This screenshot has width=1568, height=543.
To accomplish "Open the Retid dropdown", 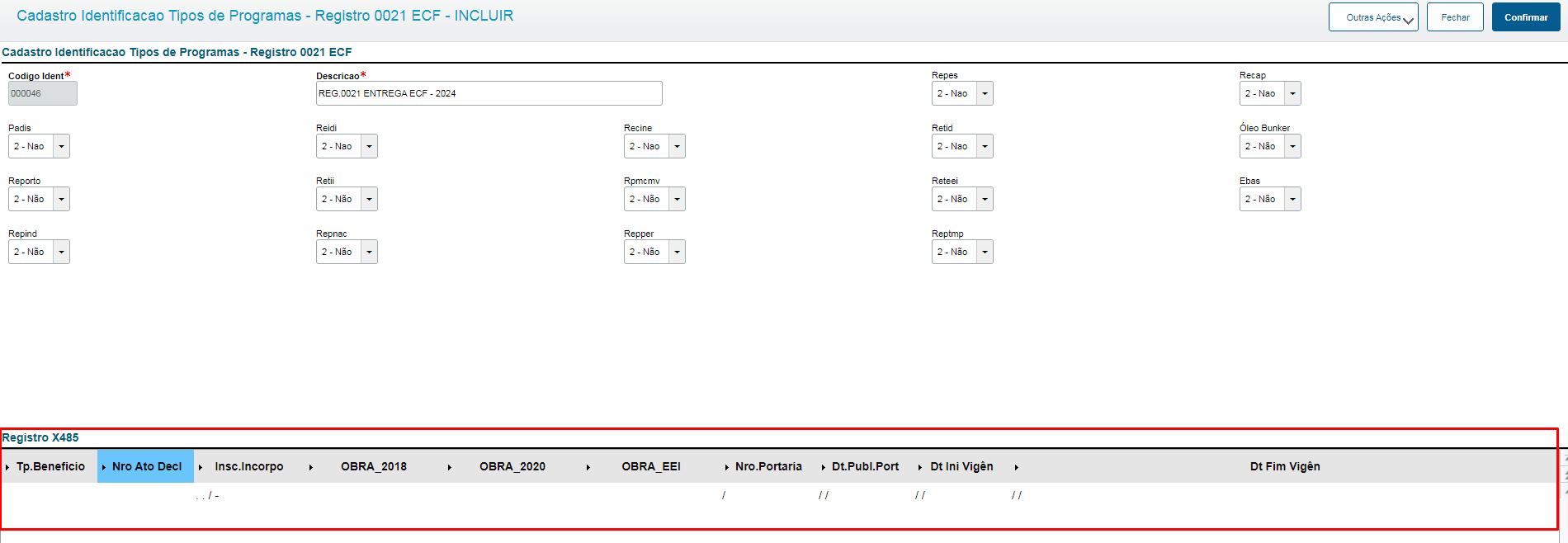I will pyautogui.click(x=962, y=146).
